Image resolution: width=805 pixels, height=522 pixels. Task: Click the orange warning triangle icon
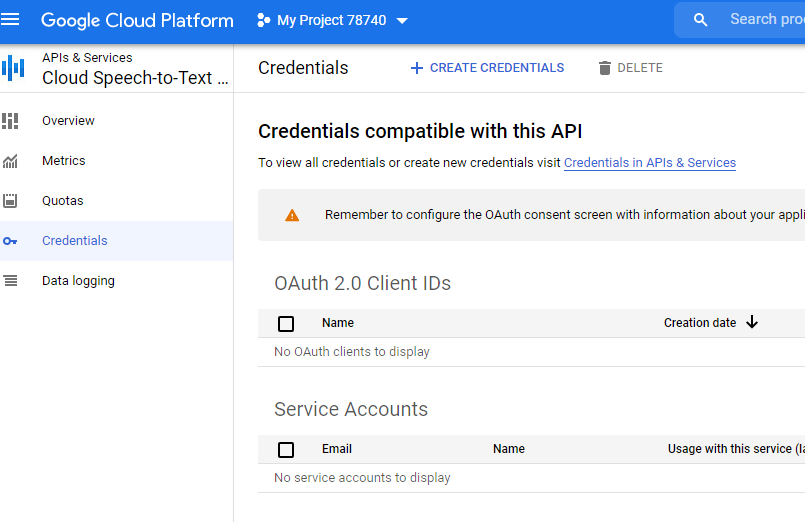pos(292,215)
